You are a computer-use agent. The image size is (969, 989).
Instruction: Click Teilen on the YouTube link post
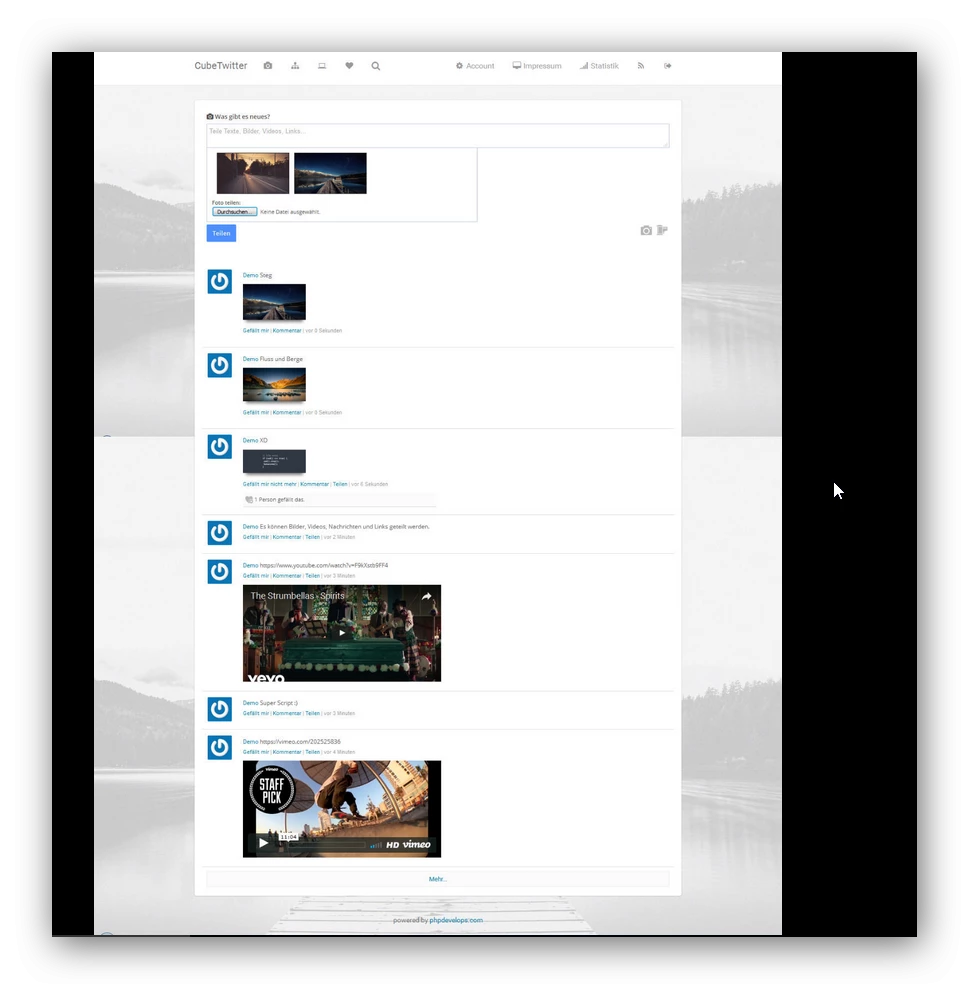[312, 576]
